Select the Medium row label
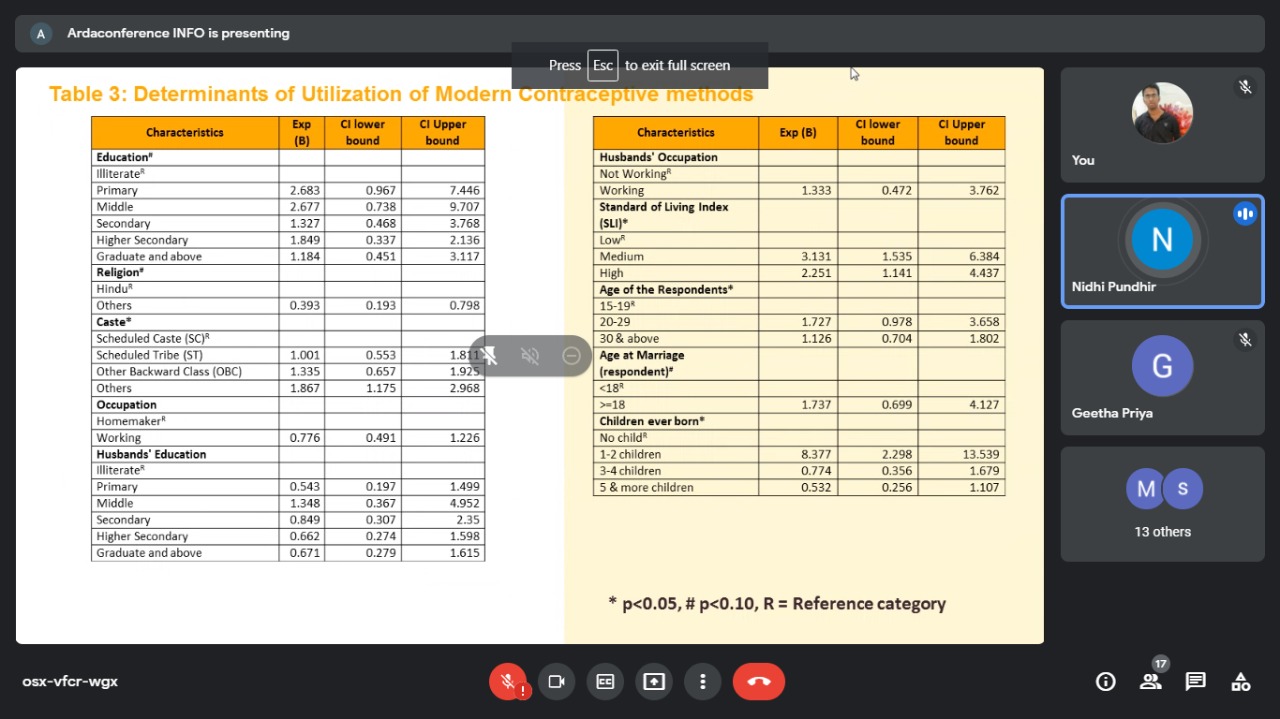This screenshot has height=719, width=1280. (x=620, y=256)
